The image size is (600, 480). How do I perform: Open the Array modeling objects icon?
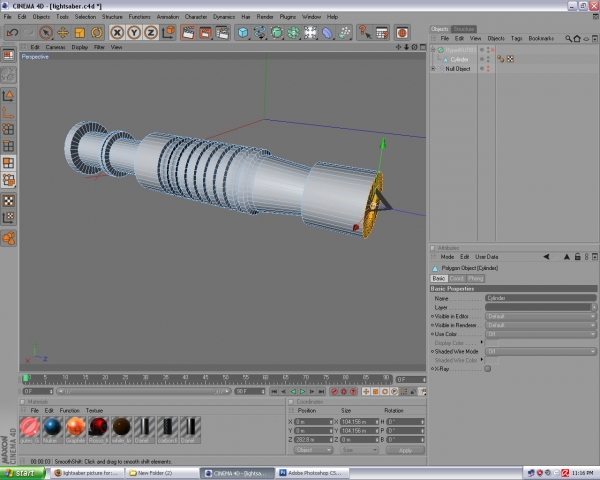293,33
